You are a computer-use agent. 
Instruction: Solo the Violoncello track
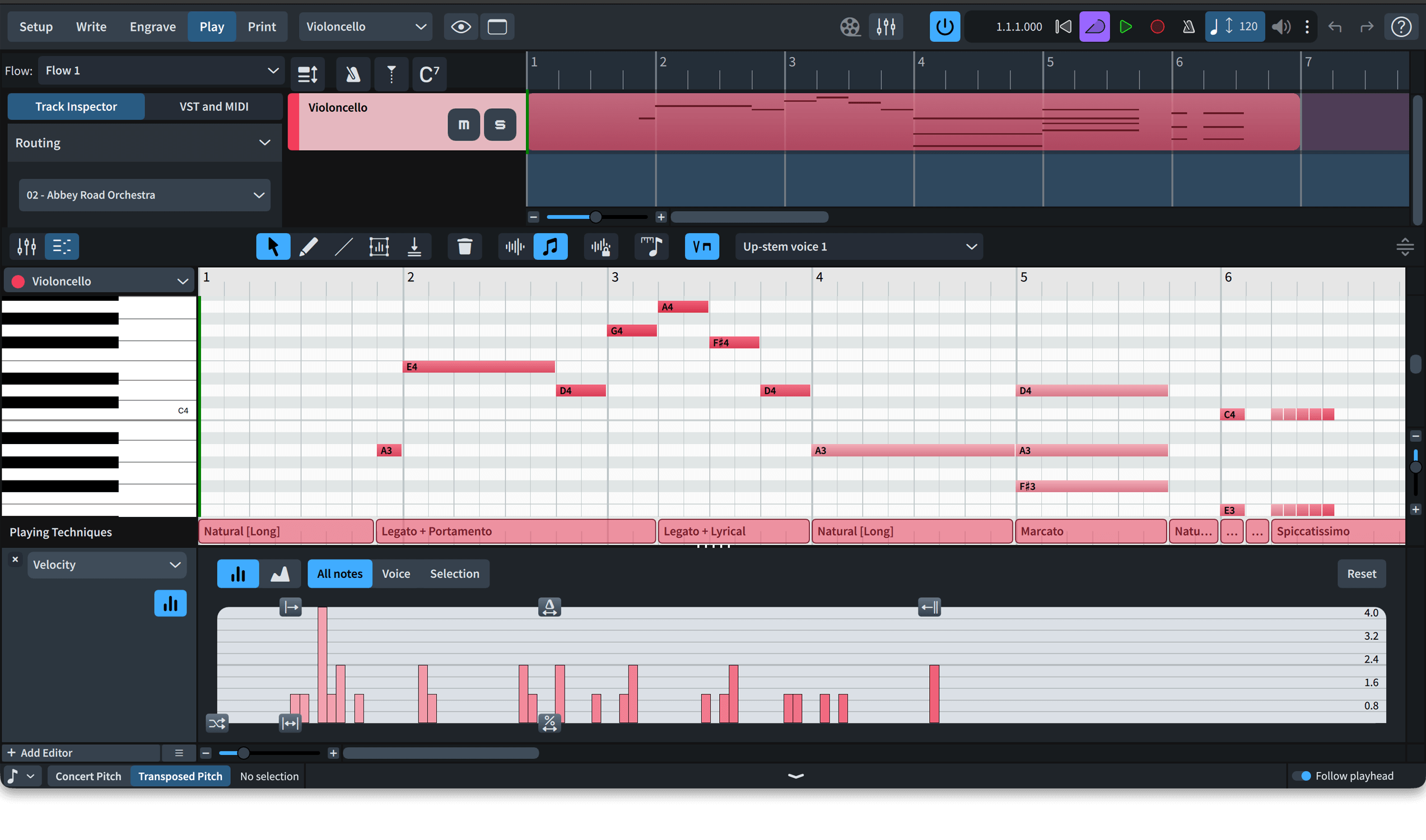[500, 124]
